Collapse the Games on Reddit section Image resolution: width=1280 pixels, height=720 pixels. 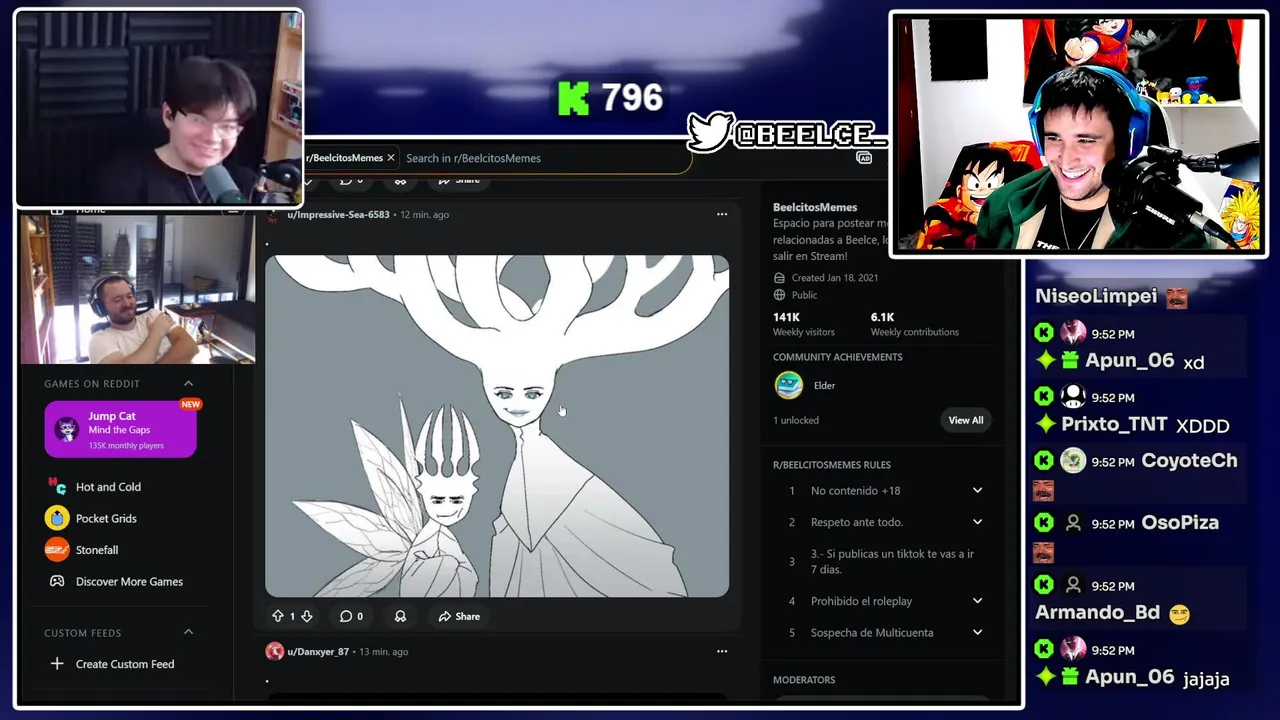point(188,384)
